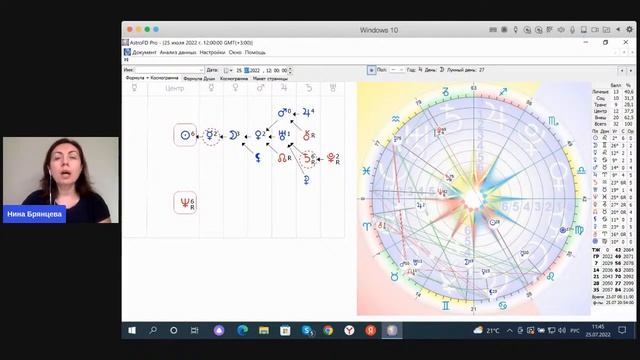Select the Chiron retrograde glyph
This screenshot has width=640, height=360.
tap(308, 135)
